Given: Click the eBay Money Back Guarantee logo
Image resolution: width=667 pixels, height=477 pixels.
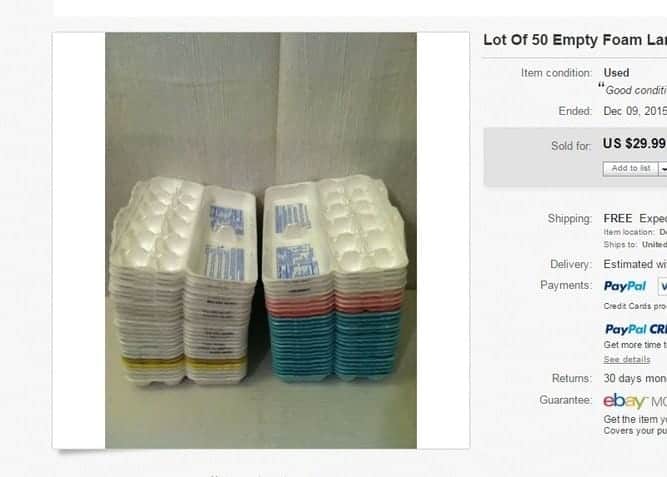Looking at the screenshot, I should click(635, 401).
